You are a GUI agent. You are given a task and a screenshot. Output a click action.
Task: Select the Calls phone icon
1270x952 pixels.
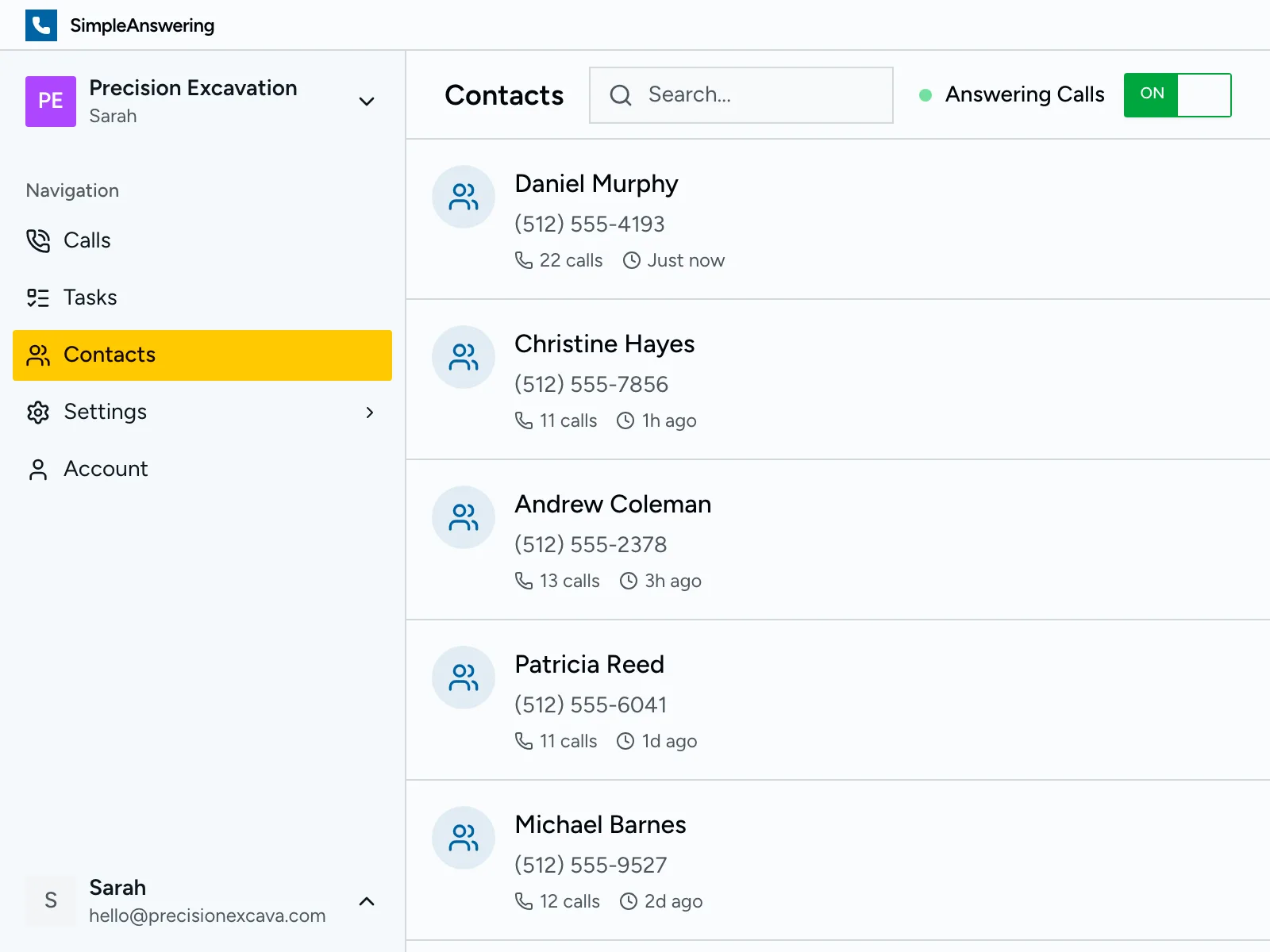click(x=38, y=240)
